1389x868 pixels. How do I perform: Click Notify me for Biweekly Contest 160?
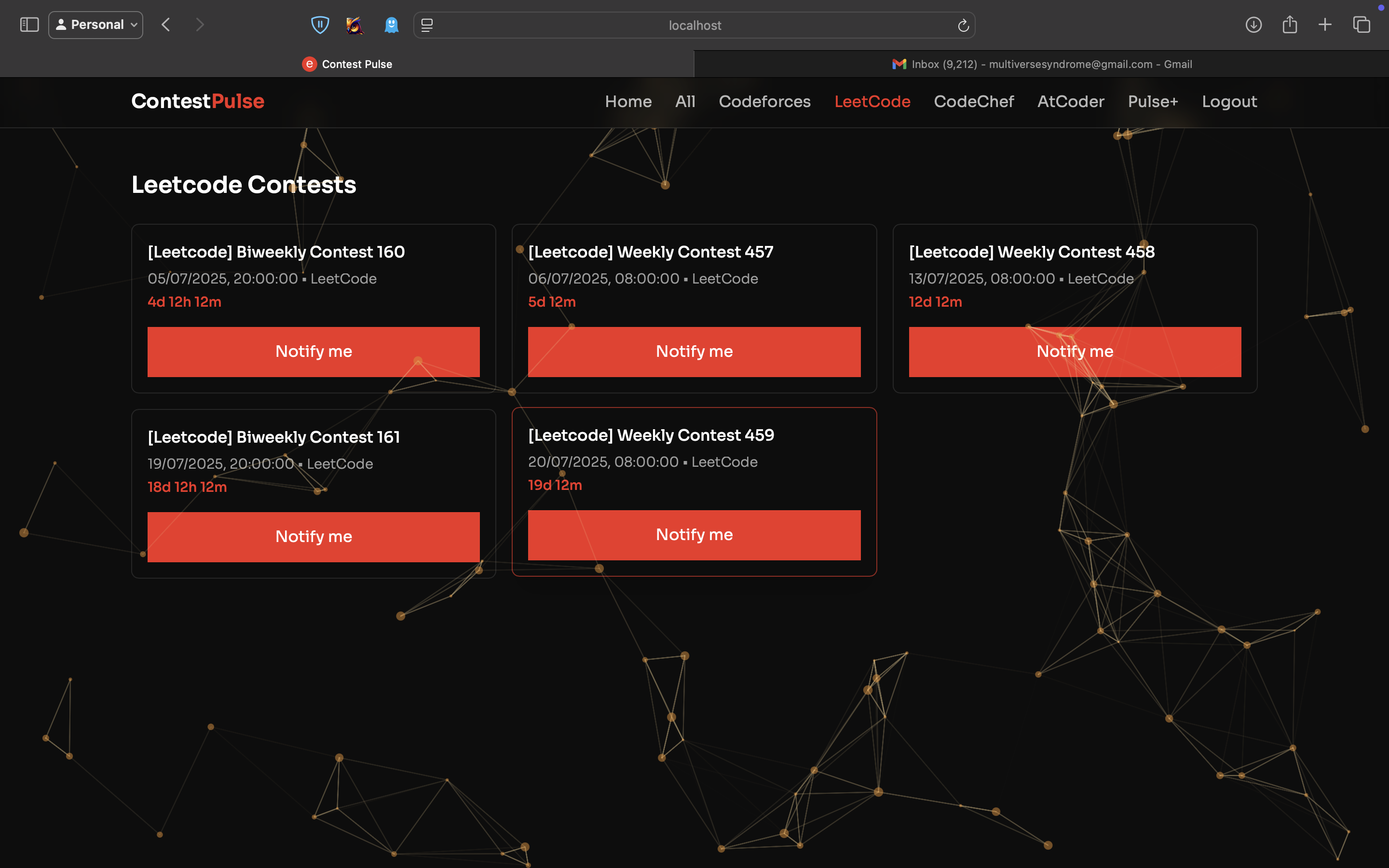[313, 352]
